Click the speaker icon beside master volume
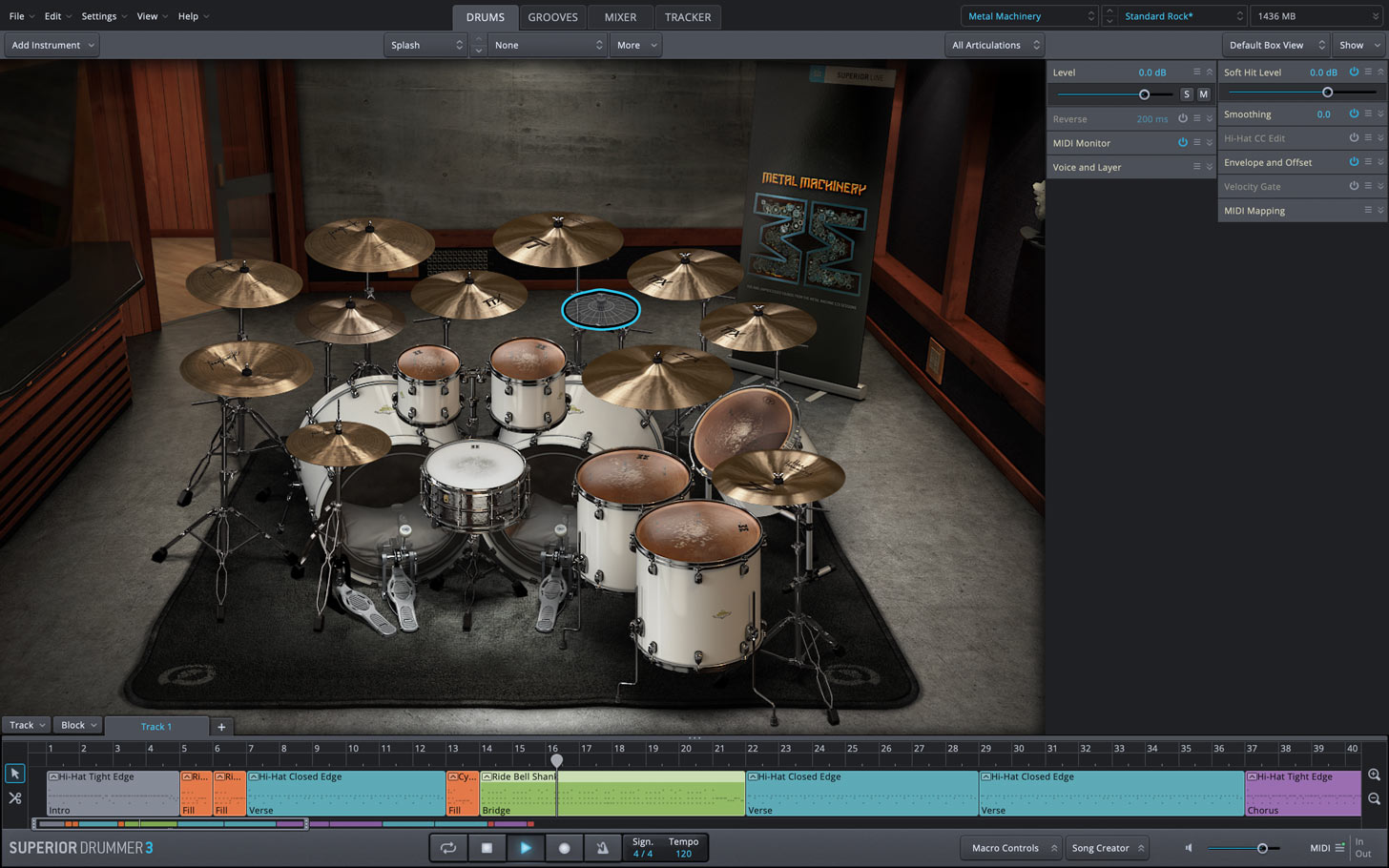 (x=1189, y=847)
